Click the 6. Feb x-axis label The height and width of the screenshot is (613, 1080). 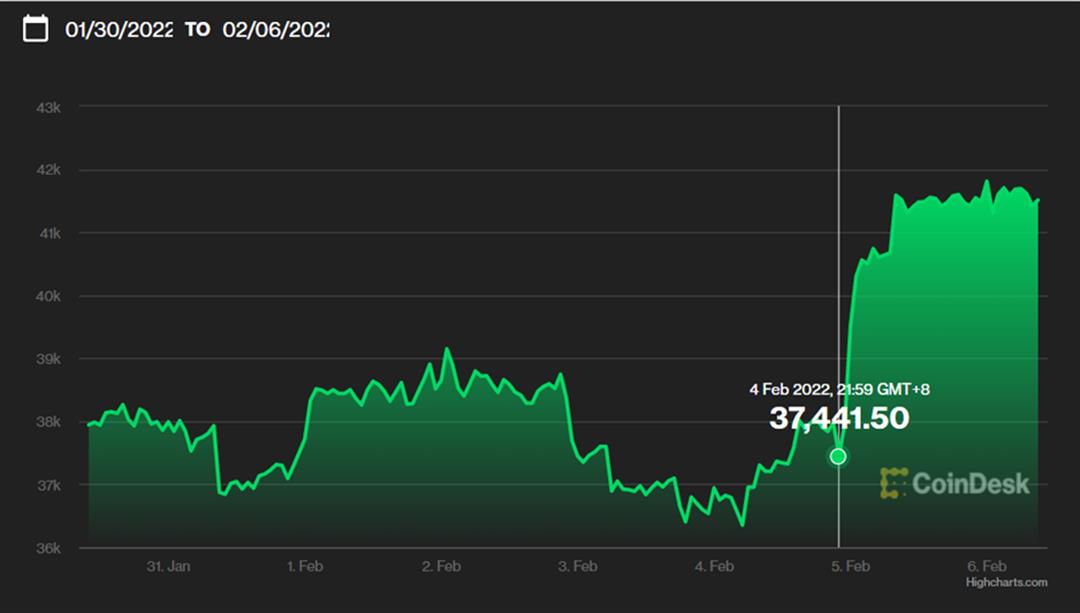987,566
